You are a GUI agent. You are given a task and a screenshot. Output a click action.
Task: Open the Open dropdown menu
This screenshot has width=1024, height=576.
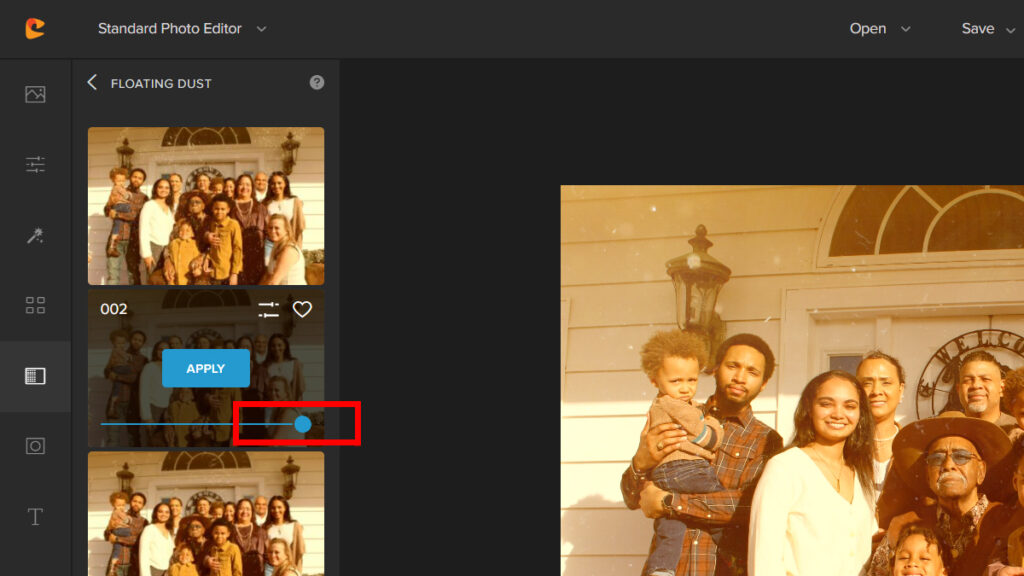point(879,29)
